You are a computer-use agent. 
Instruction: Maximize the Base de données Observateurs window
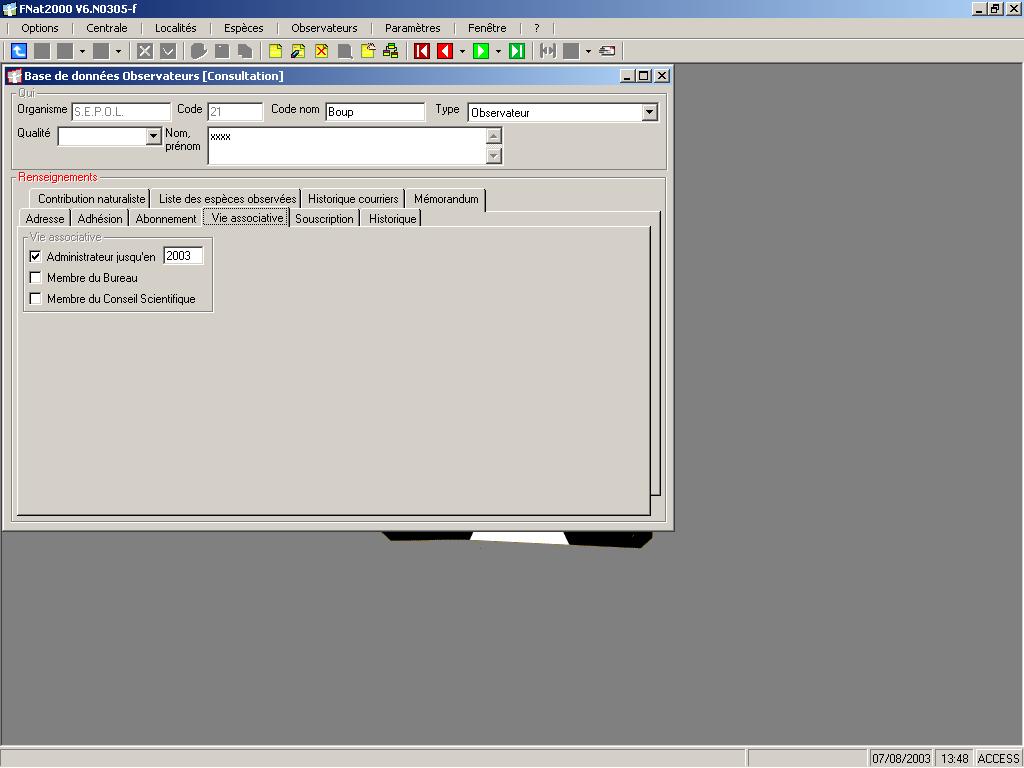click(x=644, y=76)
